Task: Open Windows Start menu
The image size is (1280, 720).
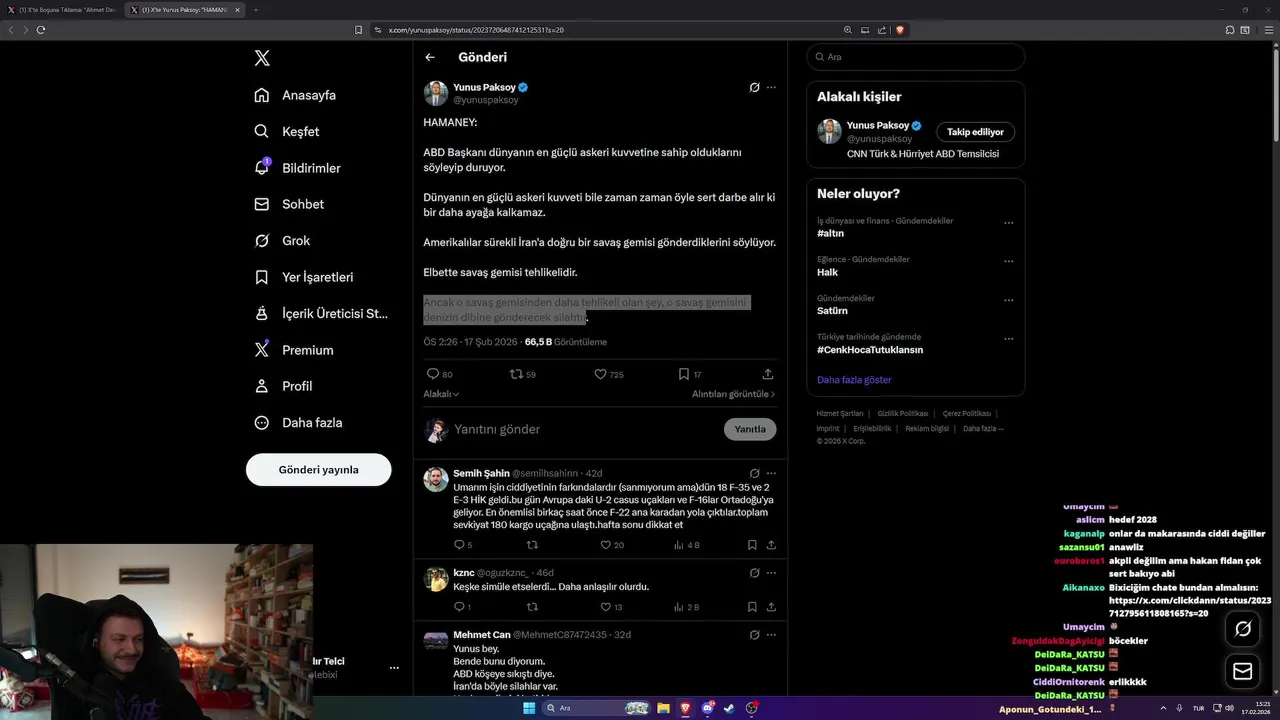Action: tap(528, 708)
